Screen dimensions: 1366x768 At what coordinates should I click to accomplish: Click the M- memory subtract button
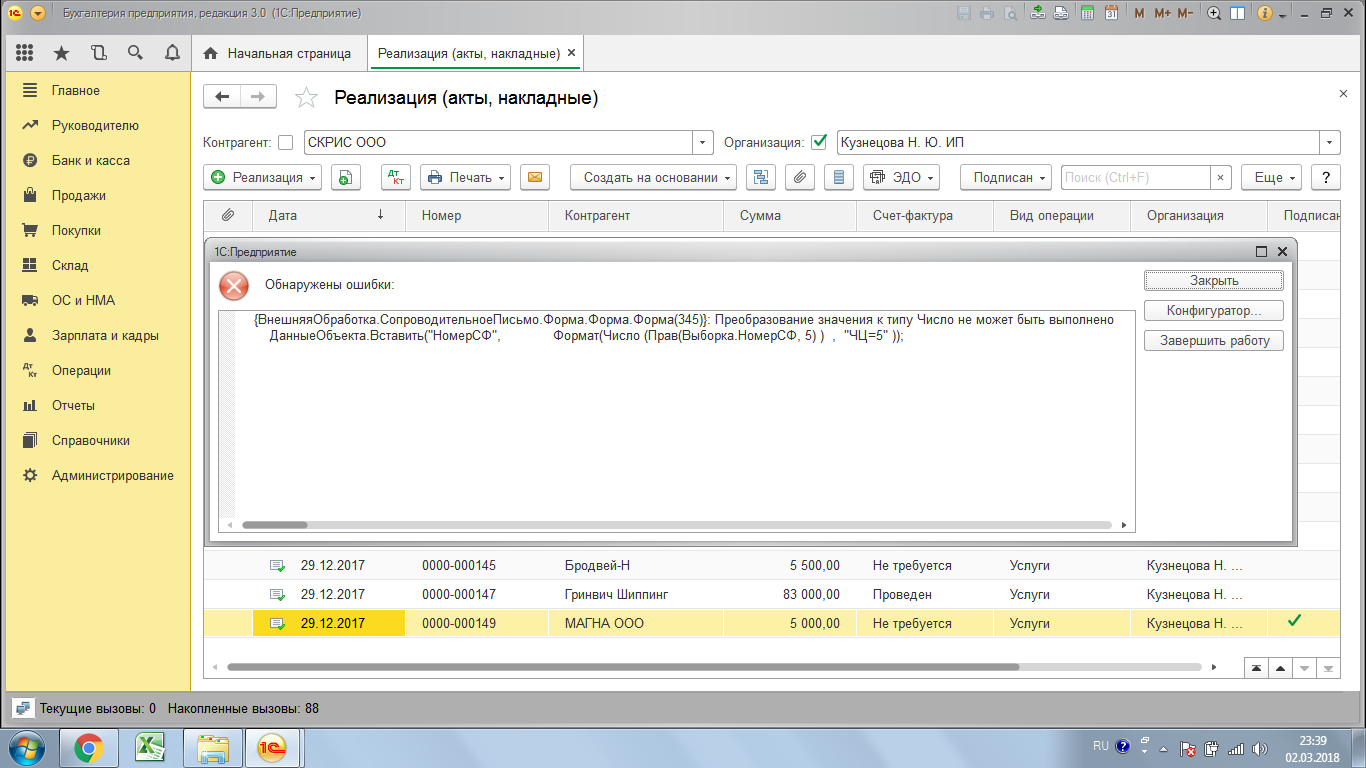(1185, 14)
